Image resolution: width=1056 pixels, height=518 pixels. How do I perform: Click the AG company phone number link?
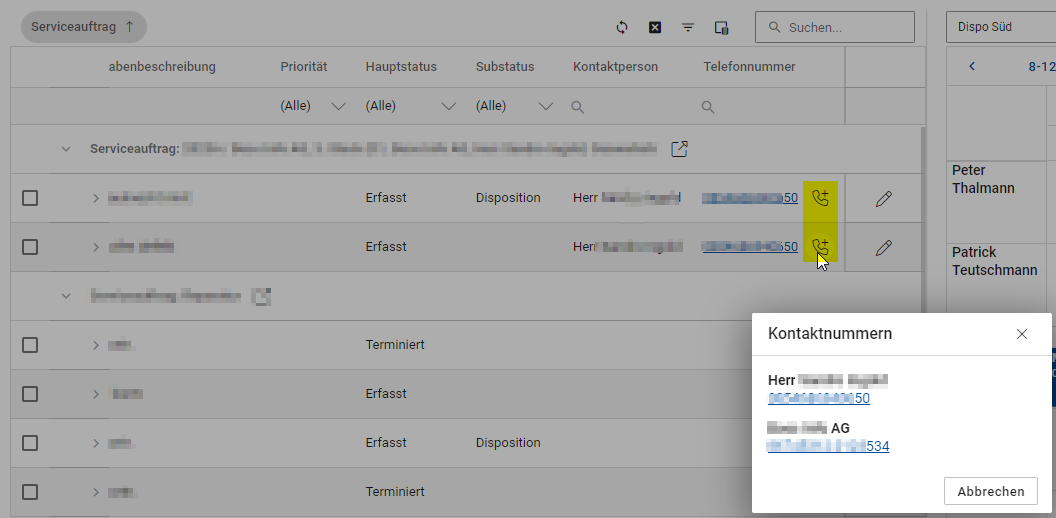pyautogui.click(x=828, y=446)
